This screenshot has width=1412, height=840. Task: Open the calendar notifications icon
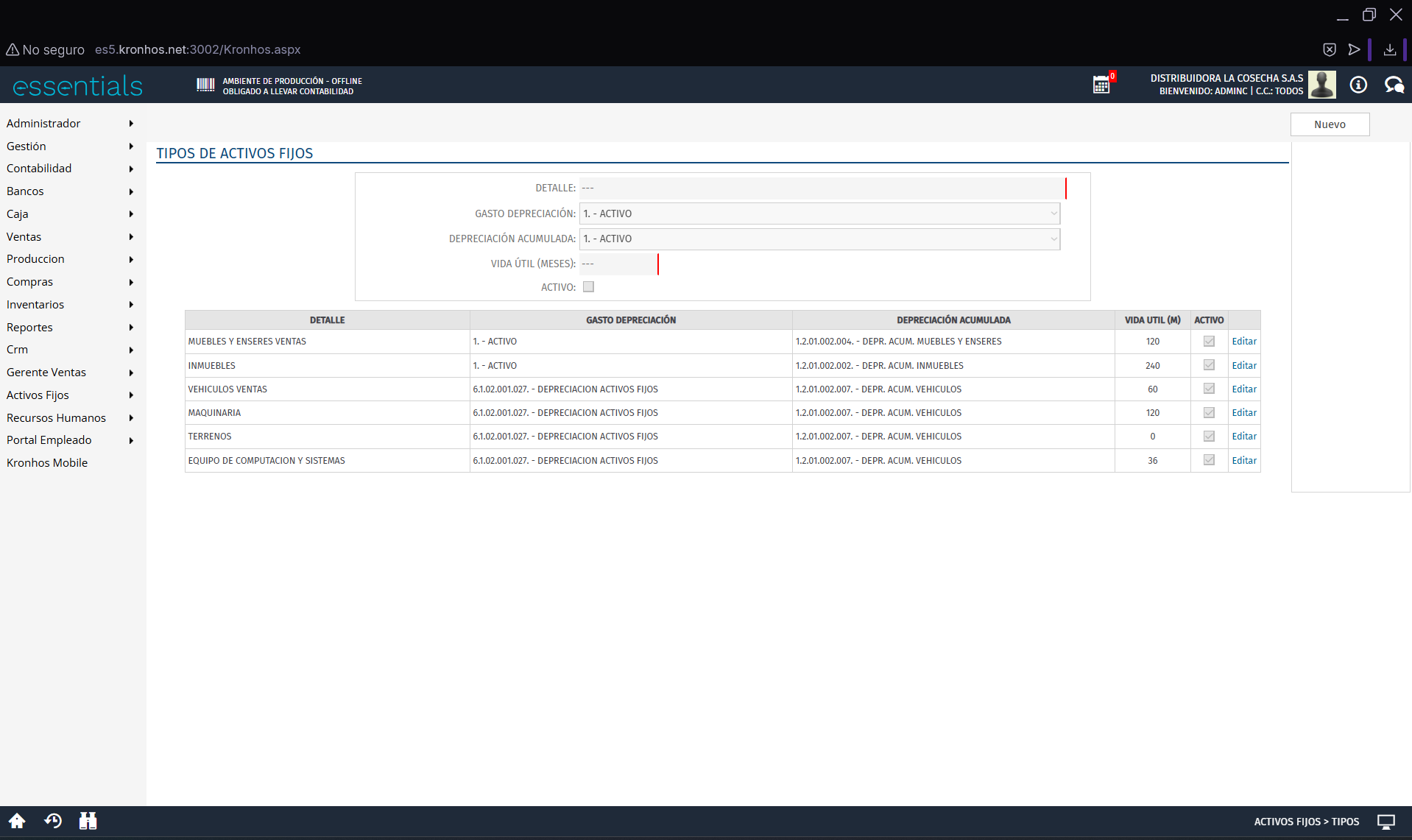[x=1101, y=85]
